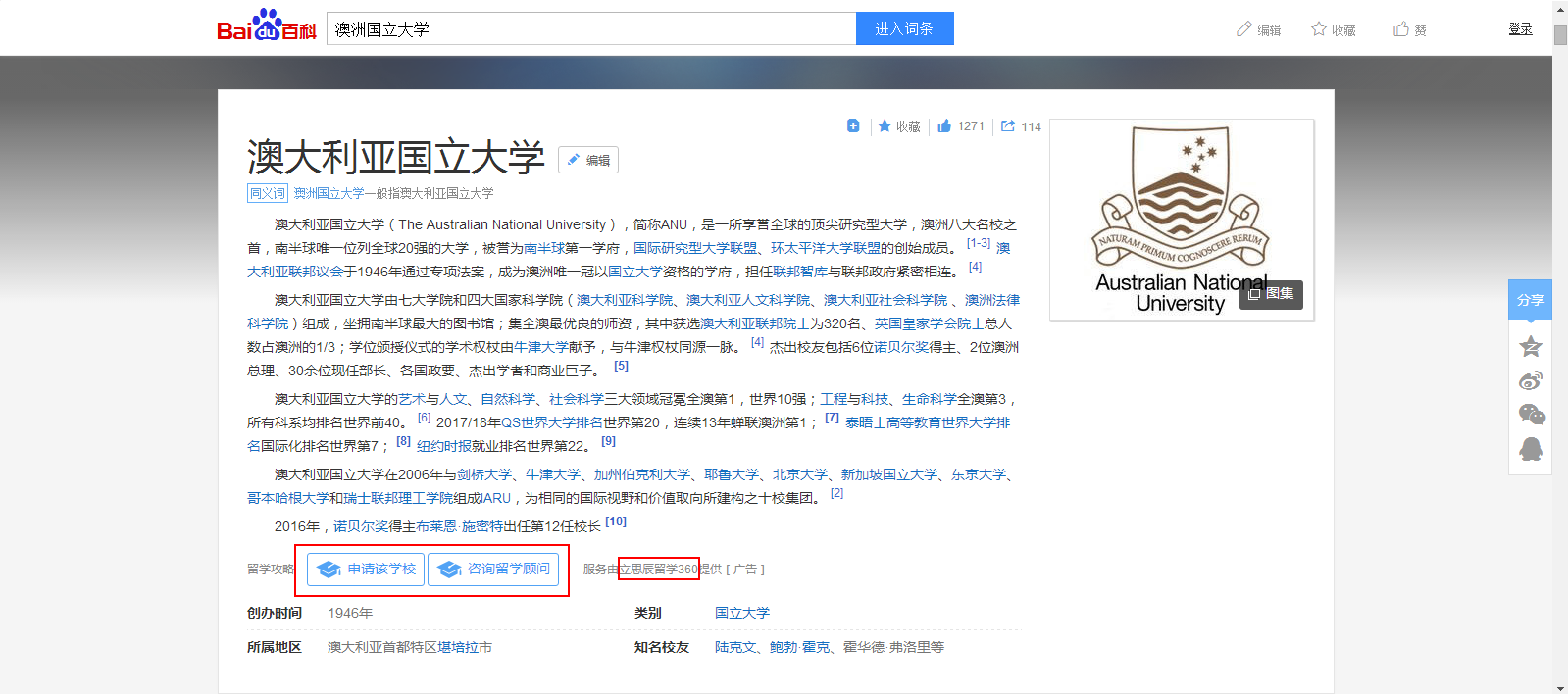The height and width of the screenshot is (694, 1568).
Task: Click the search box containing 澳洲国立大学
Action: pos(591,28)
